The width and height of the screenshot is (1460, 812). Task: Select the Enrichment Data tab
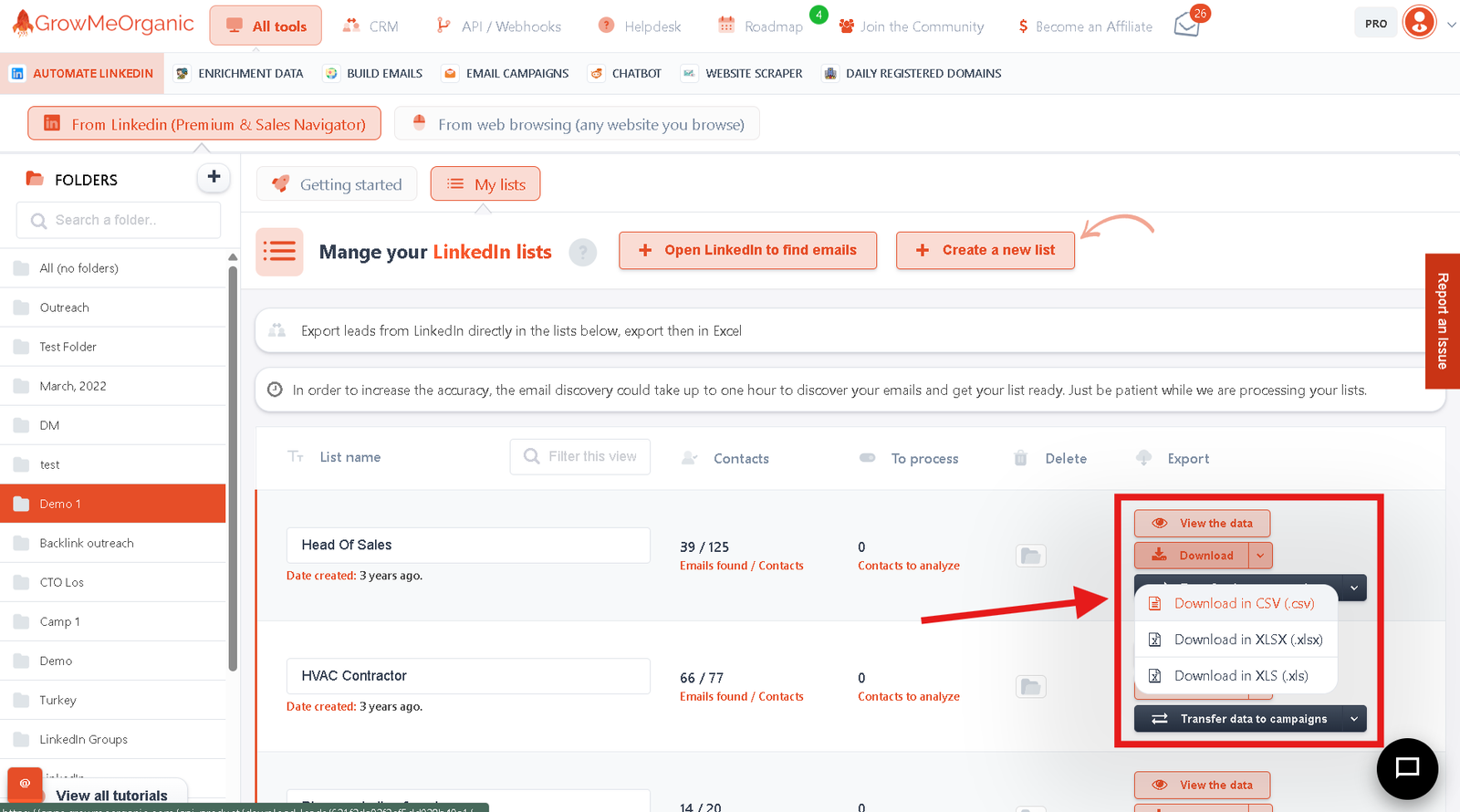click(x=239, y=73)
